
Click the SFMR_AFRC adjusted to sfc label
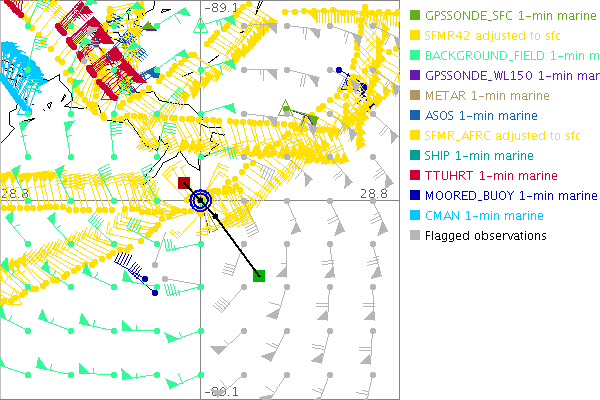[x=485, y=136]
